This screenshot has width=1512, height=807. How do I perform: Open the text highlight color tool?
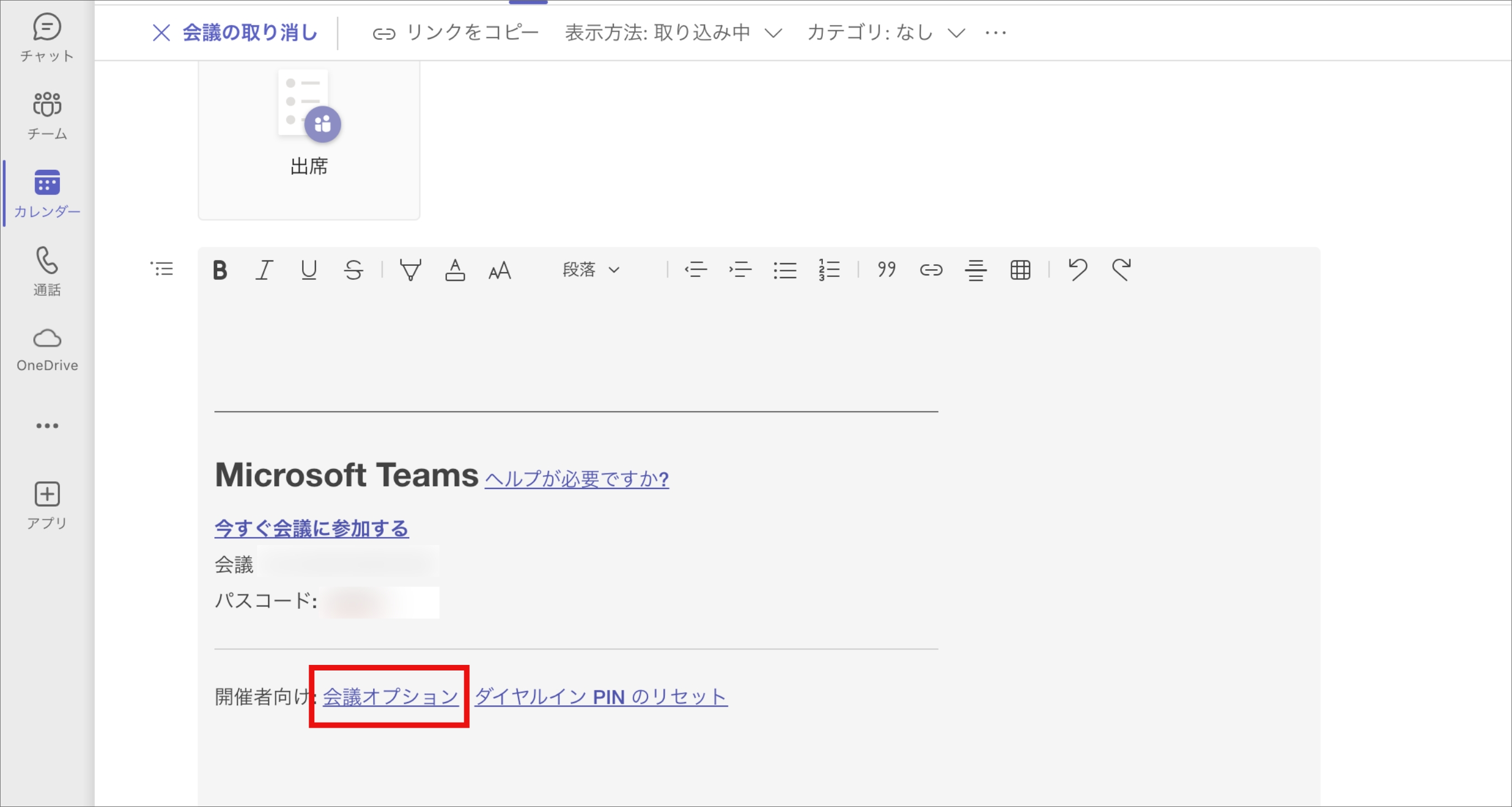[410, 270]
